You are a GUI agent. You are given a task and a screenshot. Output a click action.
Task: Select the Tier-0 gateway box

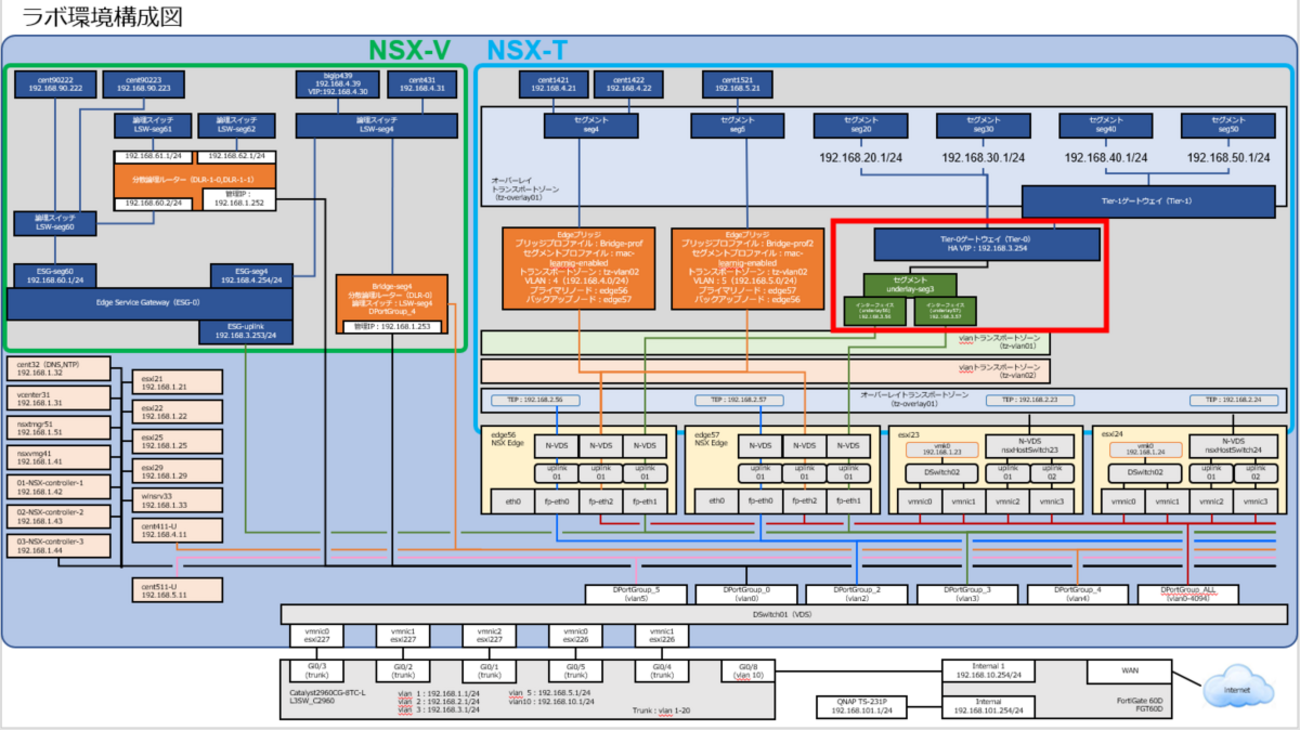coord(987,245)
